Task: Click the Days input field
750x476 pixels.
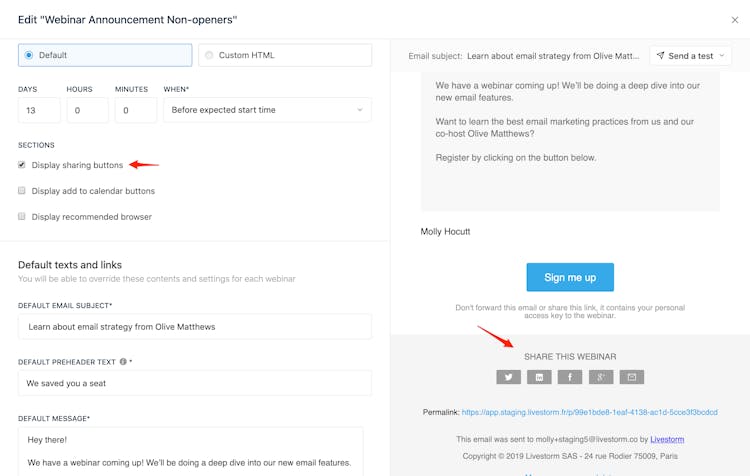Action: 39,110
